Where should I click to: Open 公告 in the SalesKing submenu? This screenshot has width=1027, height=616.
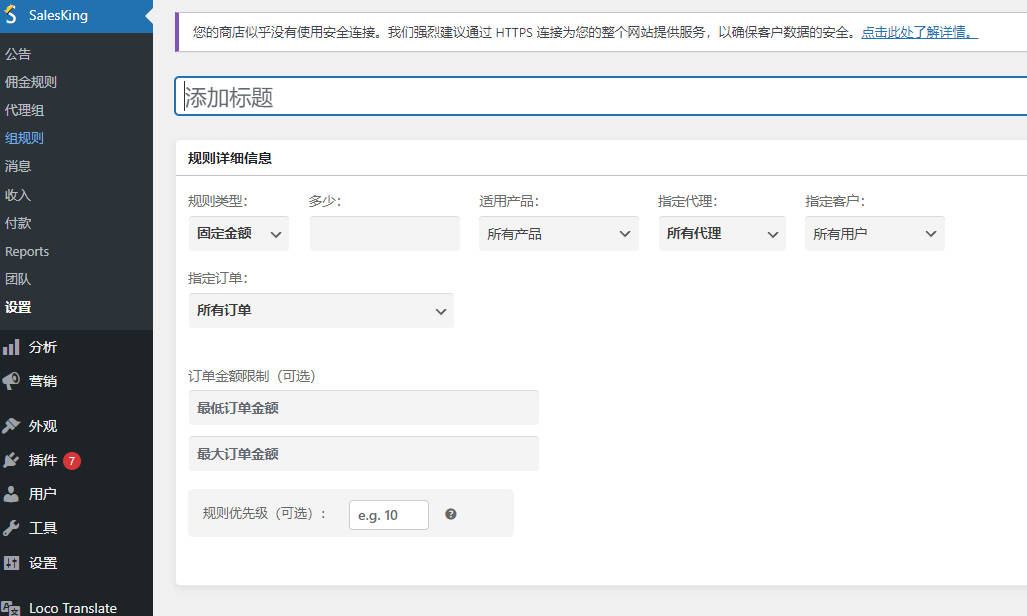pos(18,54)
